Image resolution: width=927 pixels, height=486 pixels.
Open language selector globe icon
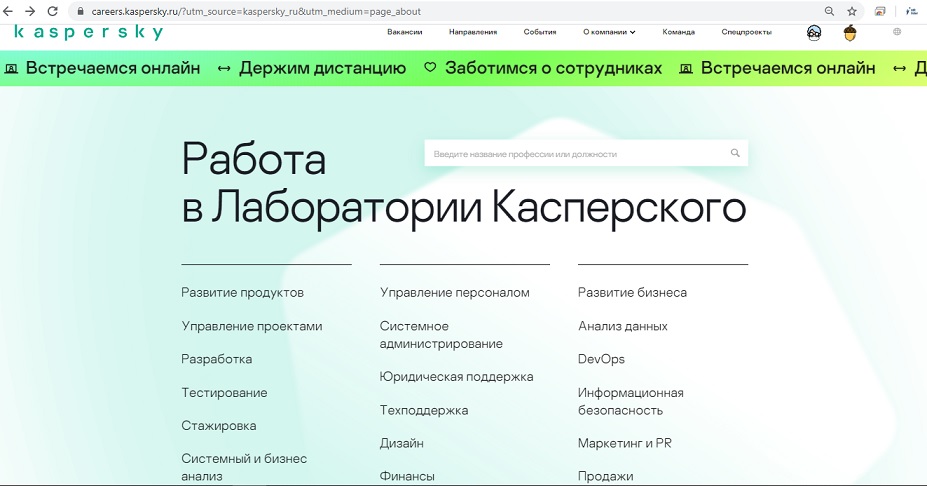coord(897,32)
